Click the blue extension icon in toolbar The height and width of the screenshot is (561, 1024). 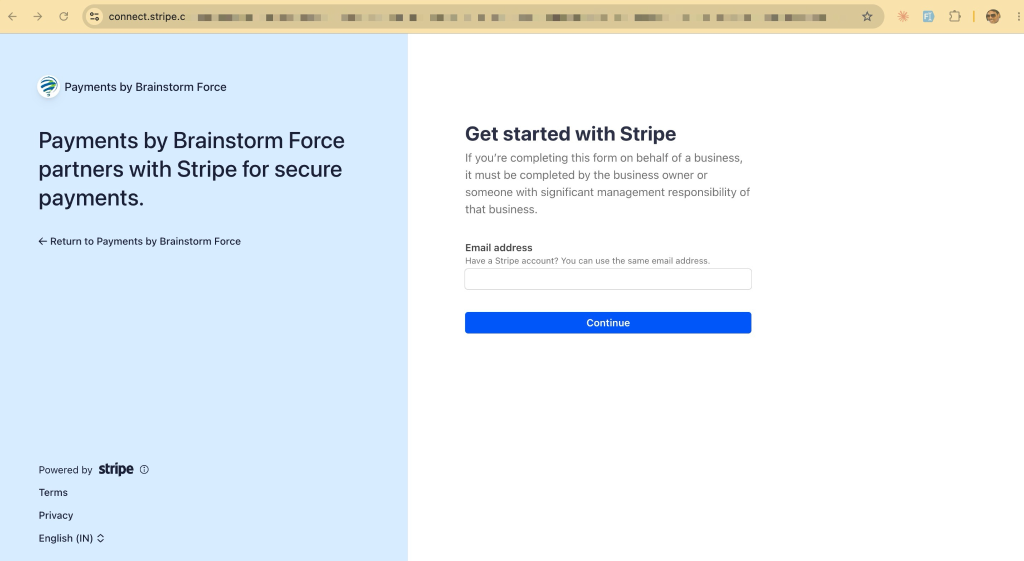click(928, 16)
